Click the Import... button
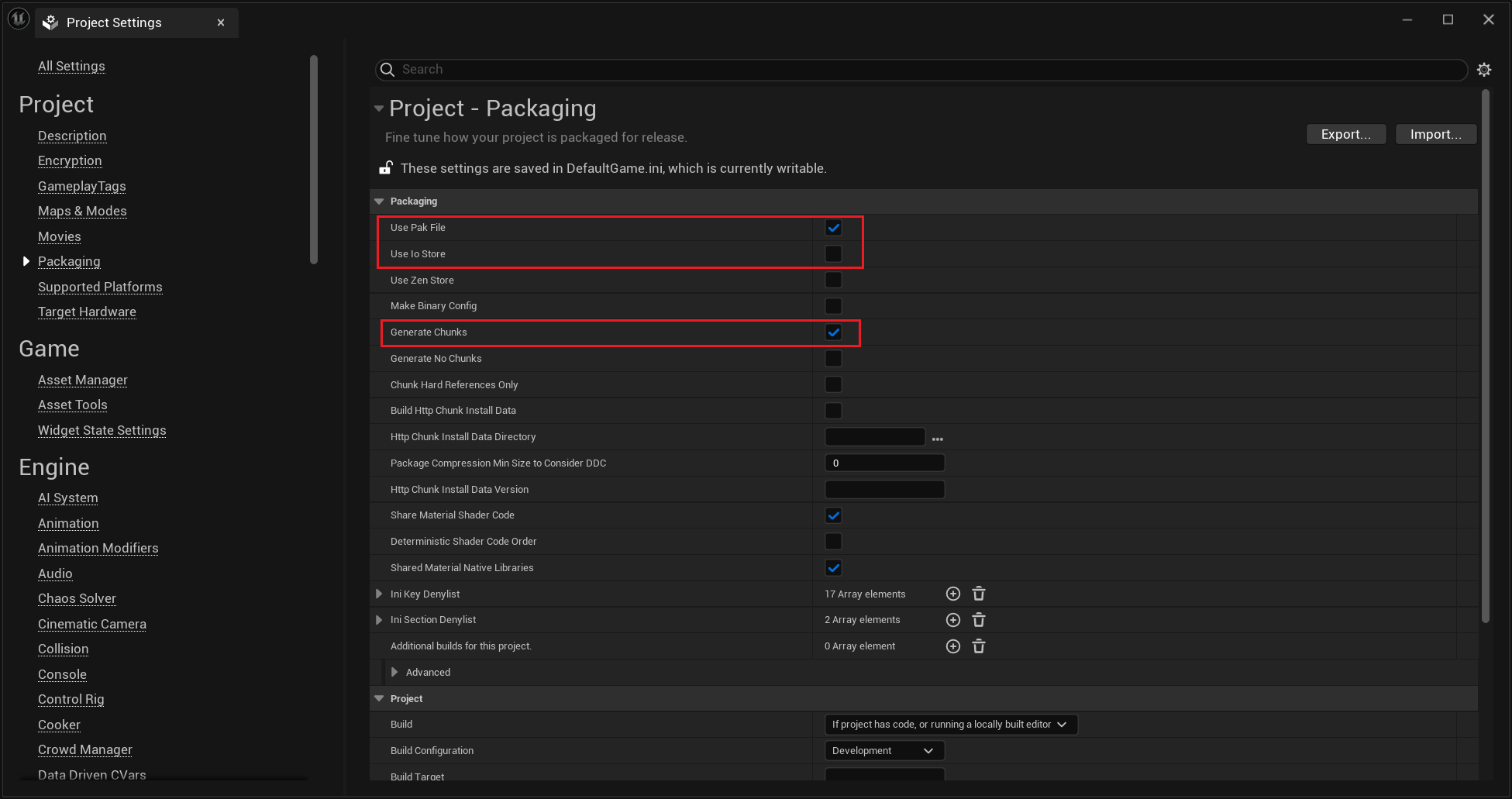 click(x=1435, y=134)
